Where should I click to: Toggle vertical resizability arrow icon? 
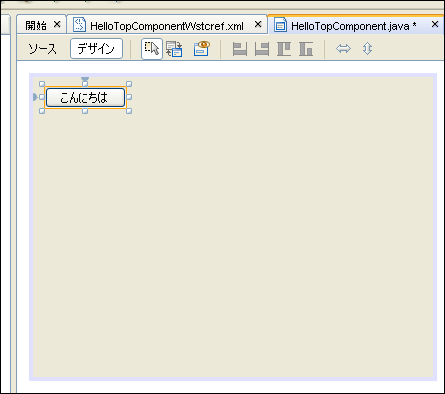point(367,49)
